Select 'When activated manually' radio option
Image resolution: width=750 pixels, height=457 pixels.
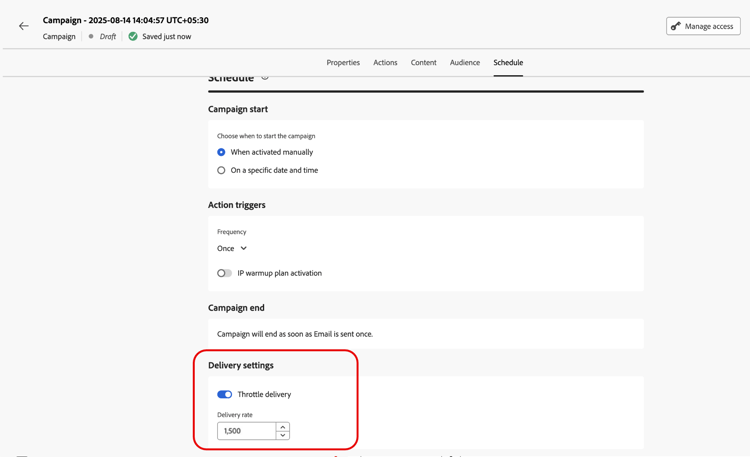222,152
